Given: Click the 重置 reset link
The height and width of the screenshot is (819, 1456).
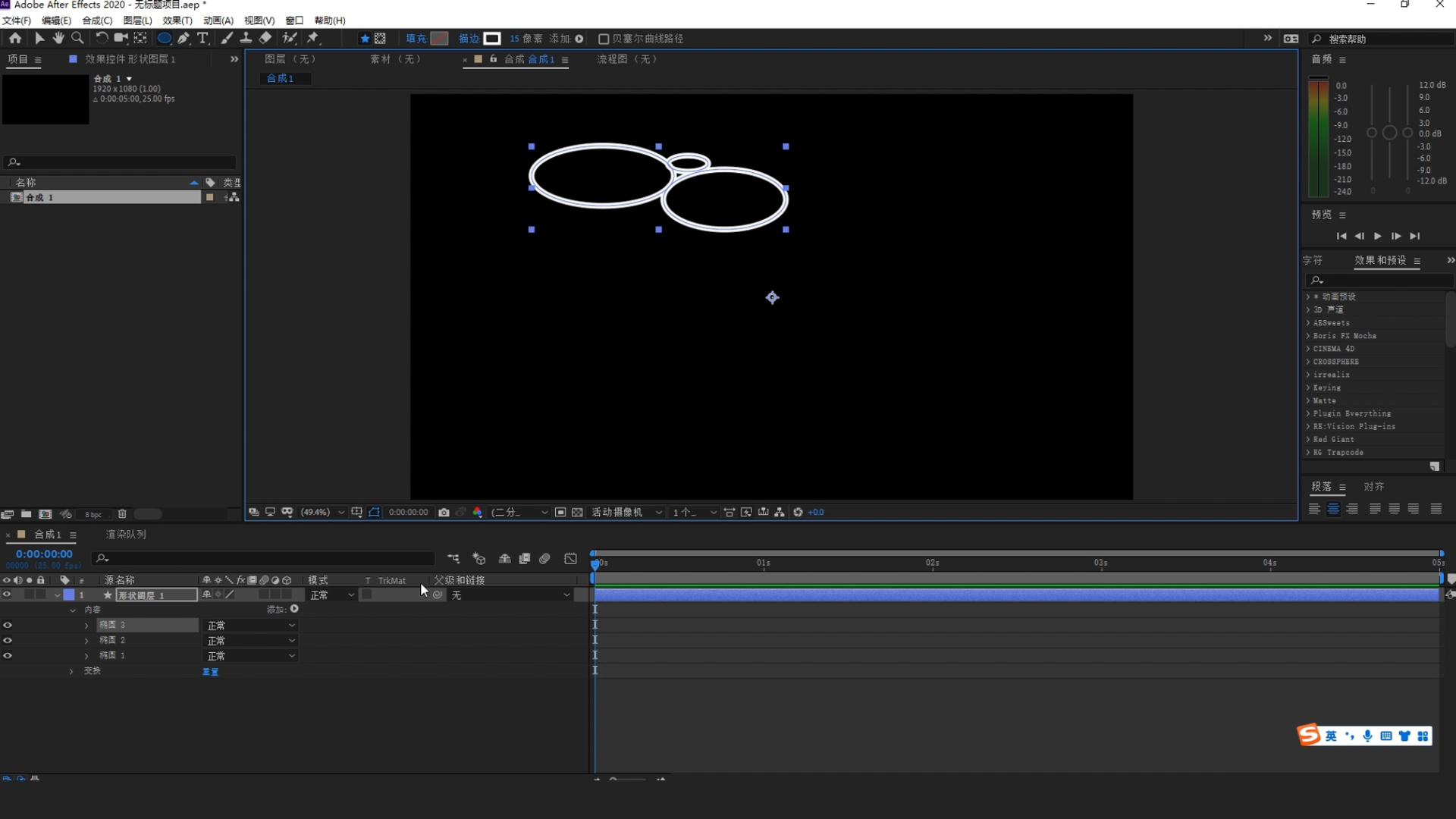Looking at the screenshot, I should 210,672.
